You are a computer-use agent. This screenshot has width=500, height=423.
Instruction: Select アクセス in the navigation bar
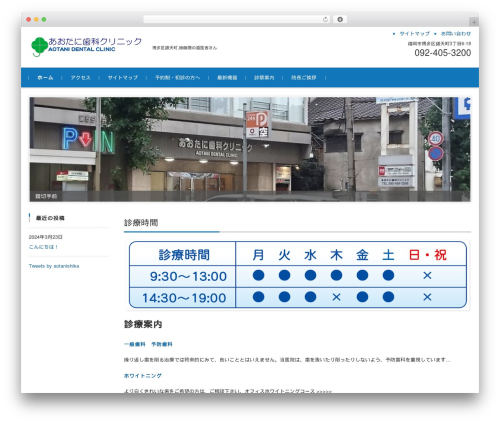(80, 78)
